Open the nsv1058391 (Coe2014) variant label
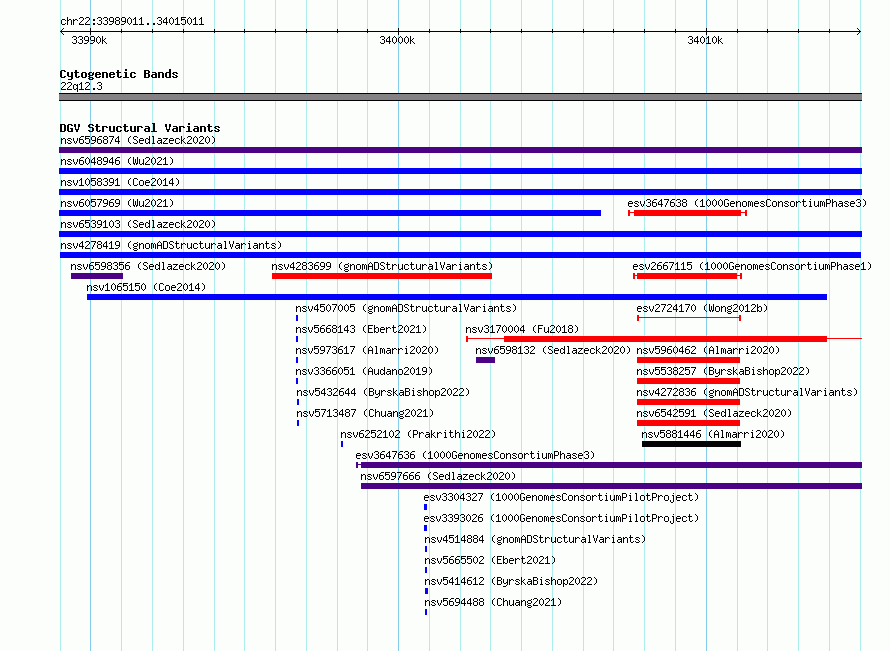890x651 pixels. point(120,182)
